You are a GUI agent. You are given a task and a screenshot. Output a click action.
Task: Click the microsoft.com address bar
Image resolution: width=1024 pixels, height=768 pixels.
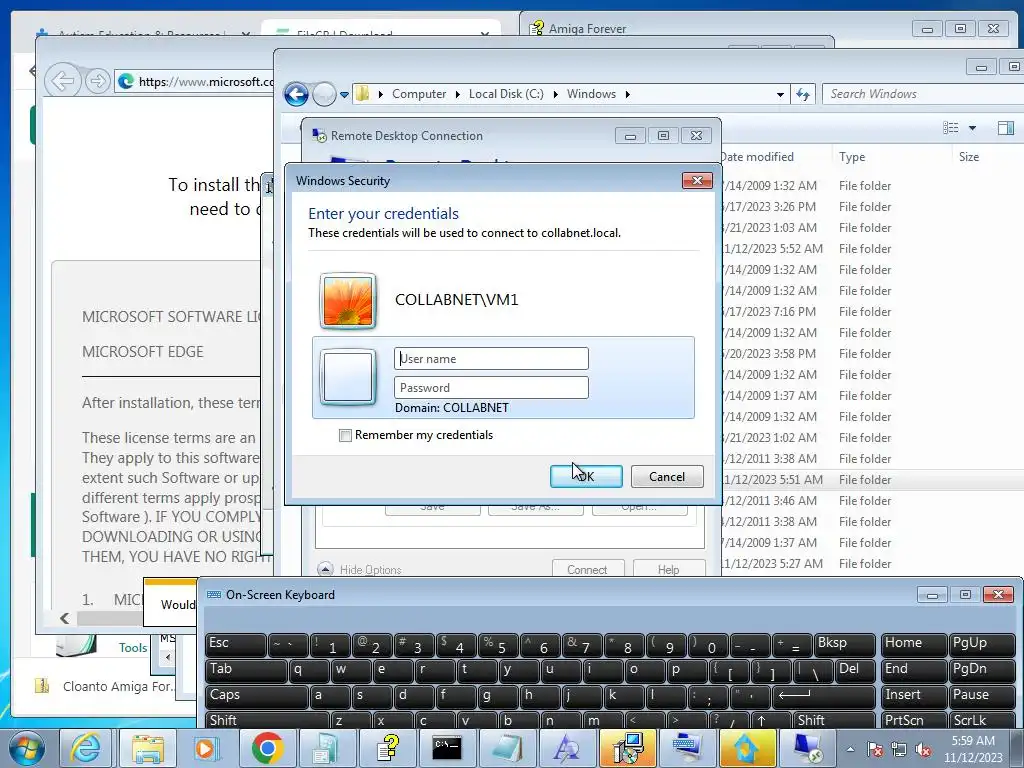[x=196, y=82]
